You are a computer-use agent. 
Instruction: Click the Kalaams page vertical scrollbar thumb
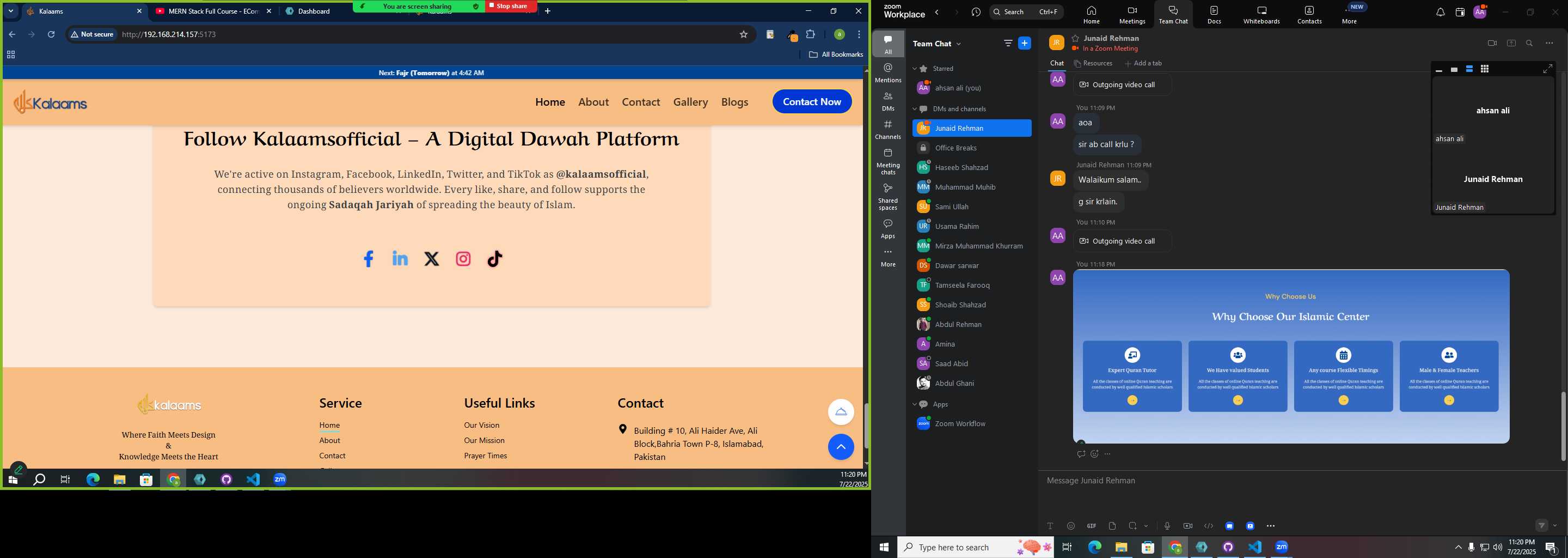point(866,425)
